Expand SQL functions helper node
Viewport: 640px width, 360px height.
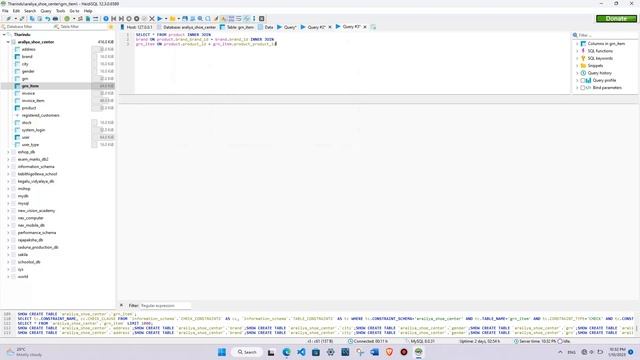[577, 51]
